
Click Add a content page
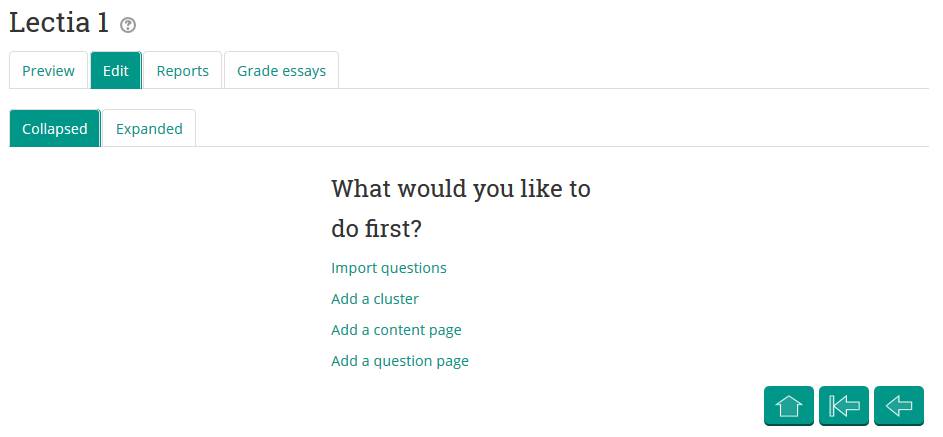(x=396, y=330)
